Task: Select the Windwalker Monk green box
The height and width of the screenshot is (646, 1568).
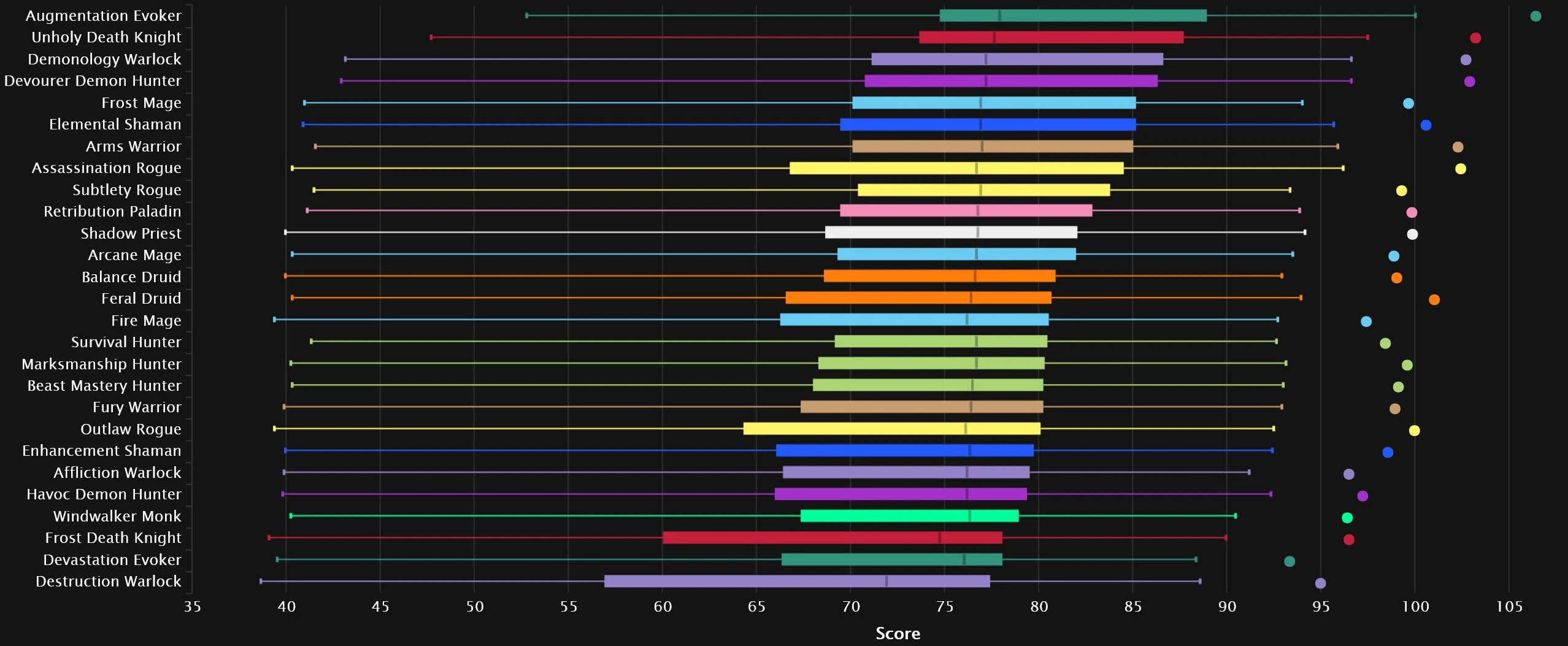Action: coord(909,516)
